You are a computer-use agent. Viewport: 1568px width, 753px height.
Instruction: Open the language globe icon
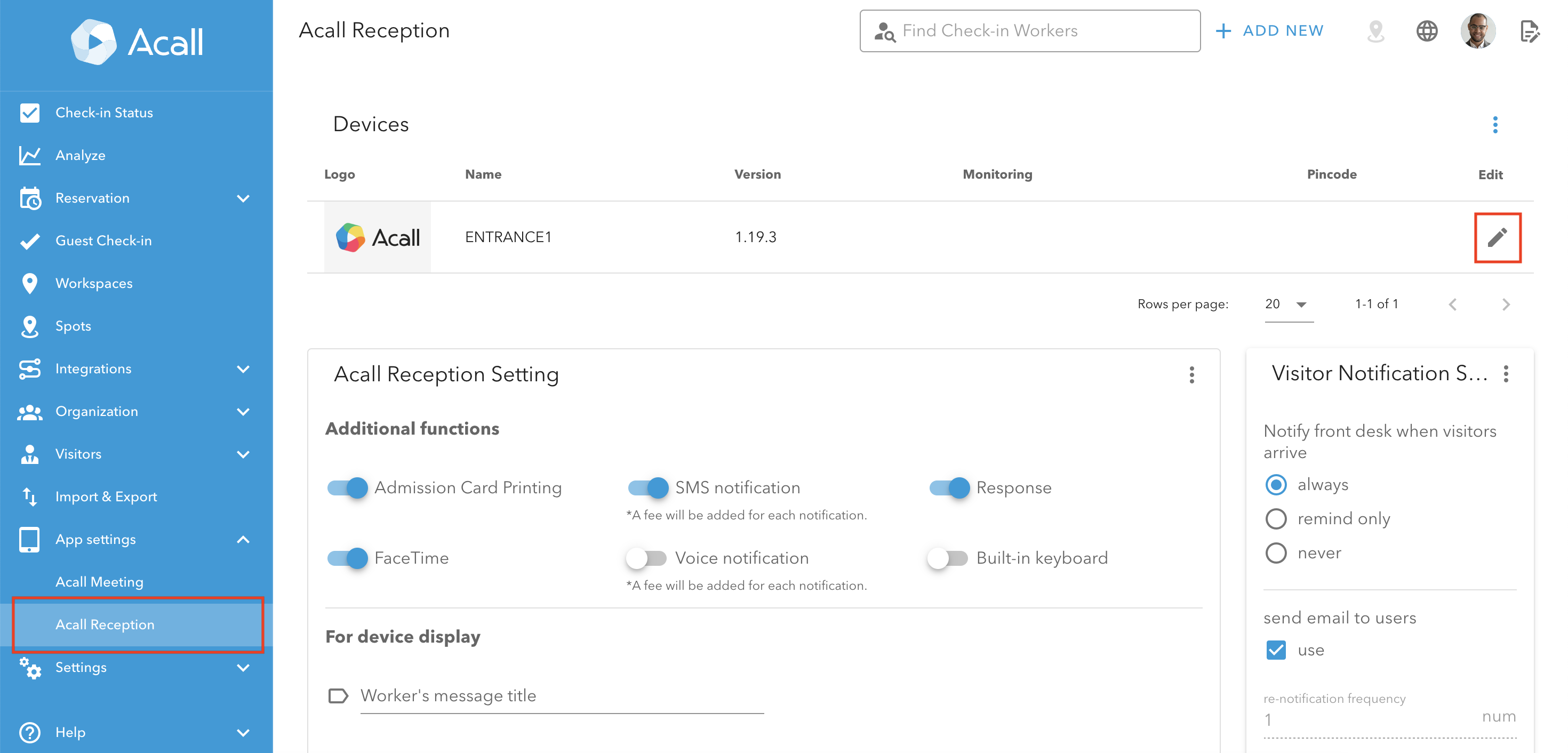[1427, 31]
